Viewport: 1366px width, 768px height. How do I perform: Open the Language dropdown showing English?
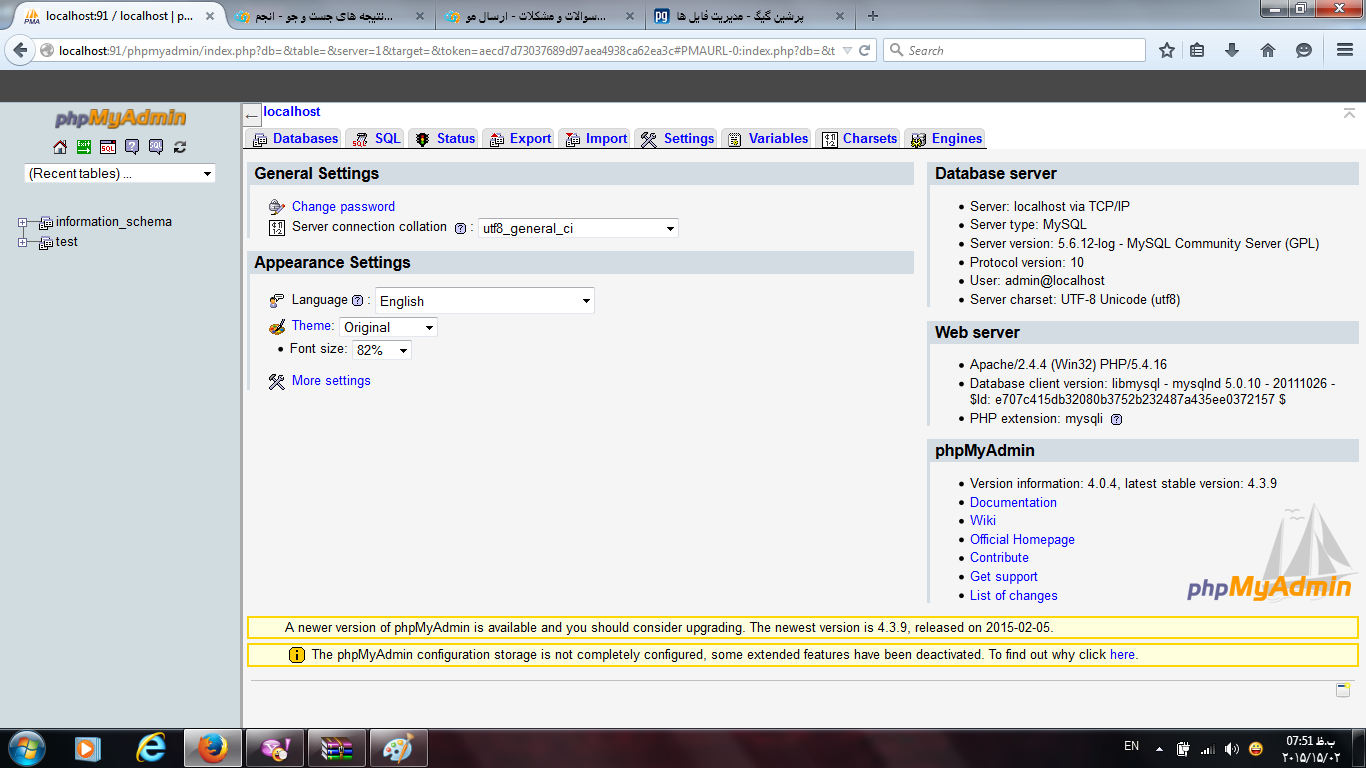click(x=485, y=301)
